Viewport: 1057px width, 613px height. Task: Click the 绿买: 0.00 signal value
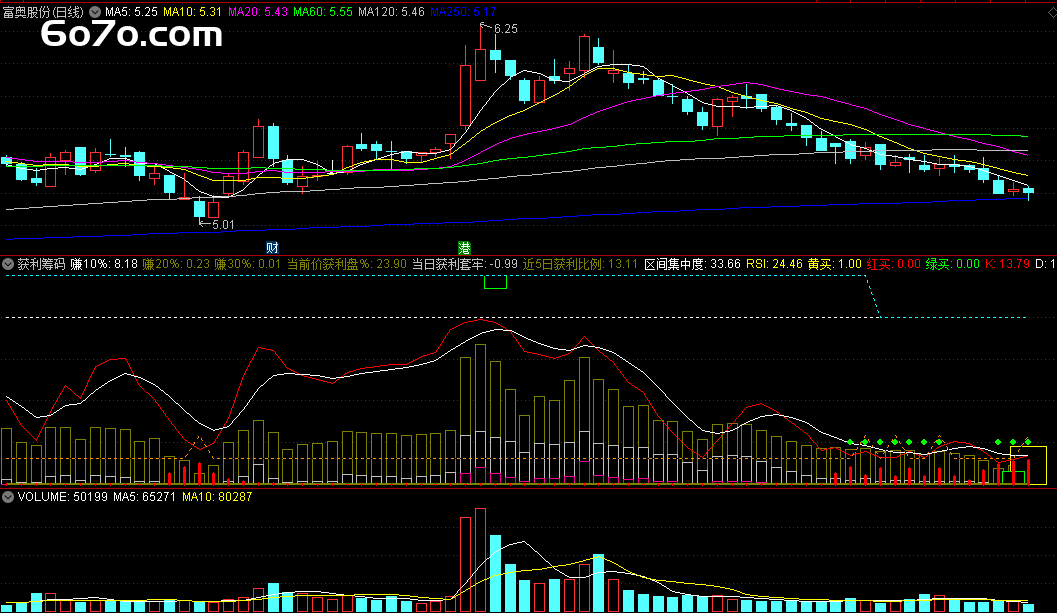953,264
